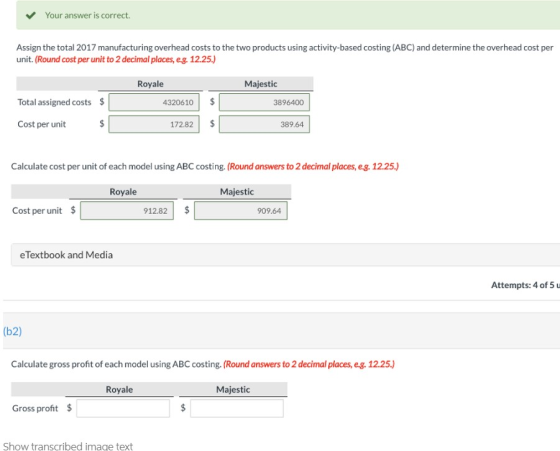The width and height of the screenshot is (560, 451).
Task: Click the 'Calculate cost per unit of each model' instruction
Action: [x=205, y=166]
